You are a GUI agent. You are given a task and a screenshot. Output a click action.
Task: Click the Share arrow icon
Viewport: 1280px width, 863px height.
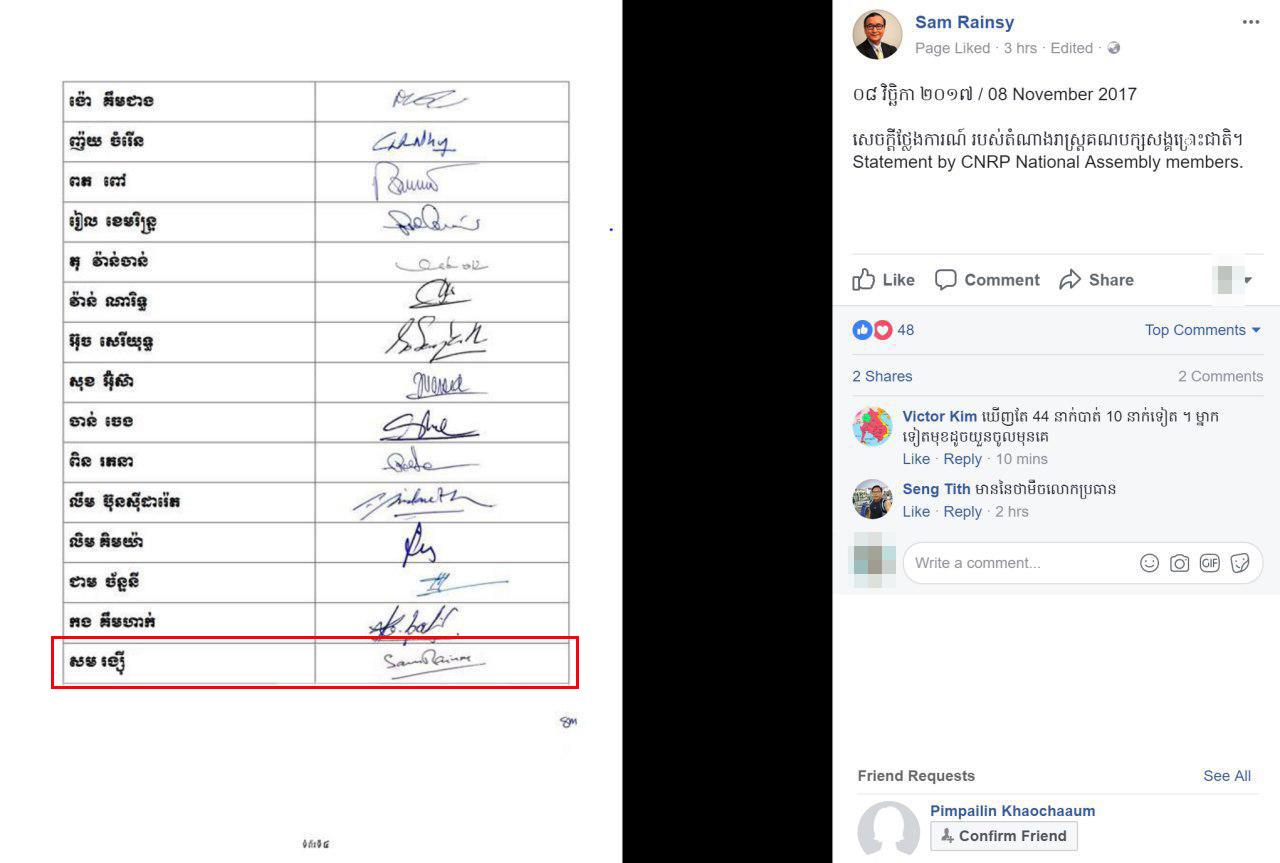1070,280
